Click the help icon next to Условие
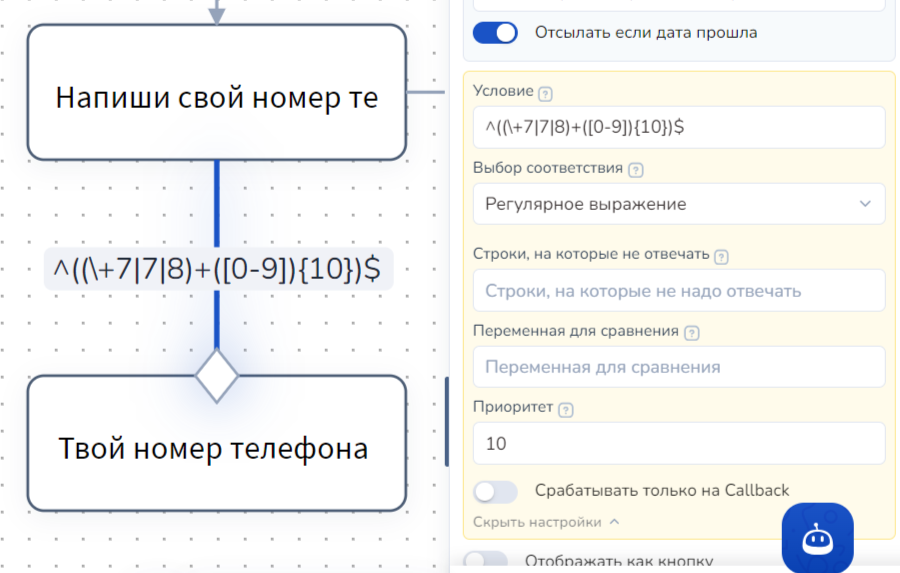Screen dimensions: 900x573 point(545,94)
